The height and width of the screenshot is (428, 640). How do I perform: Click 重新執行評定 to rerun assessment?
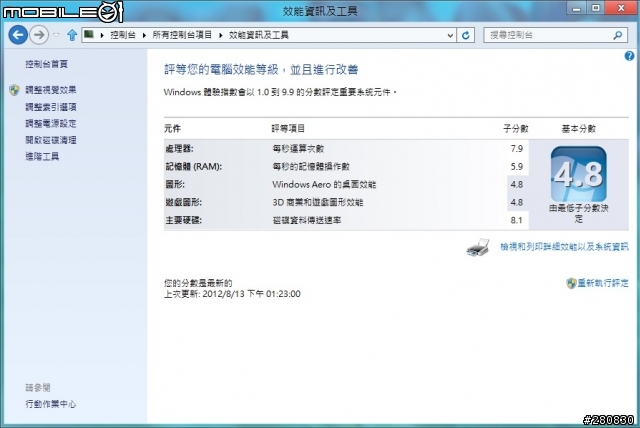(x=603, y=283)
